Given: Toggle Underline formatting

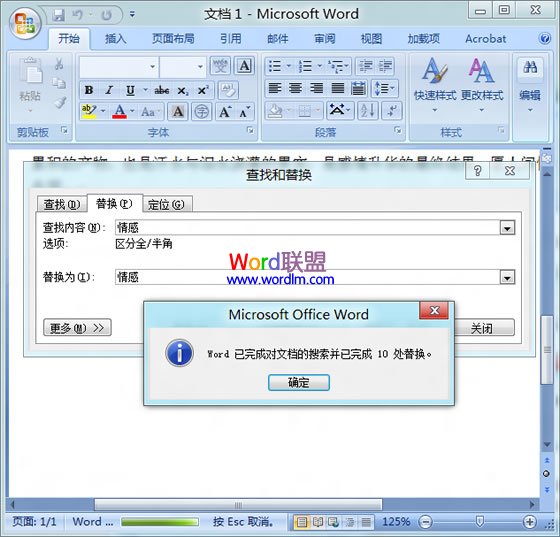Looking at the screenshot, I should pos(130,90).
